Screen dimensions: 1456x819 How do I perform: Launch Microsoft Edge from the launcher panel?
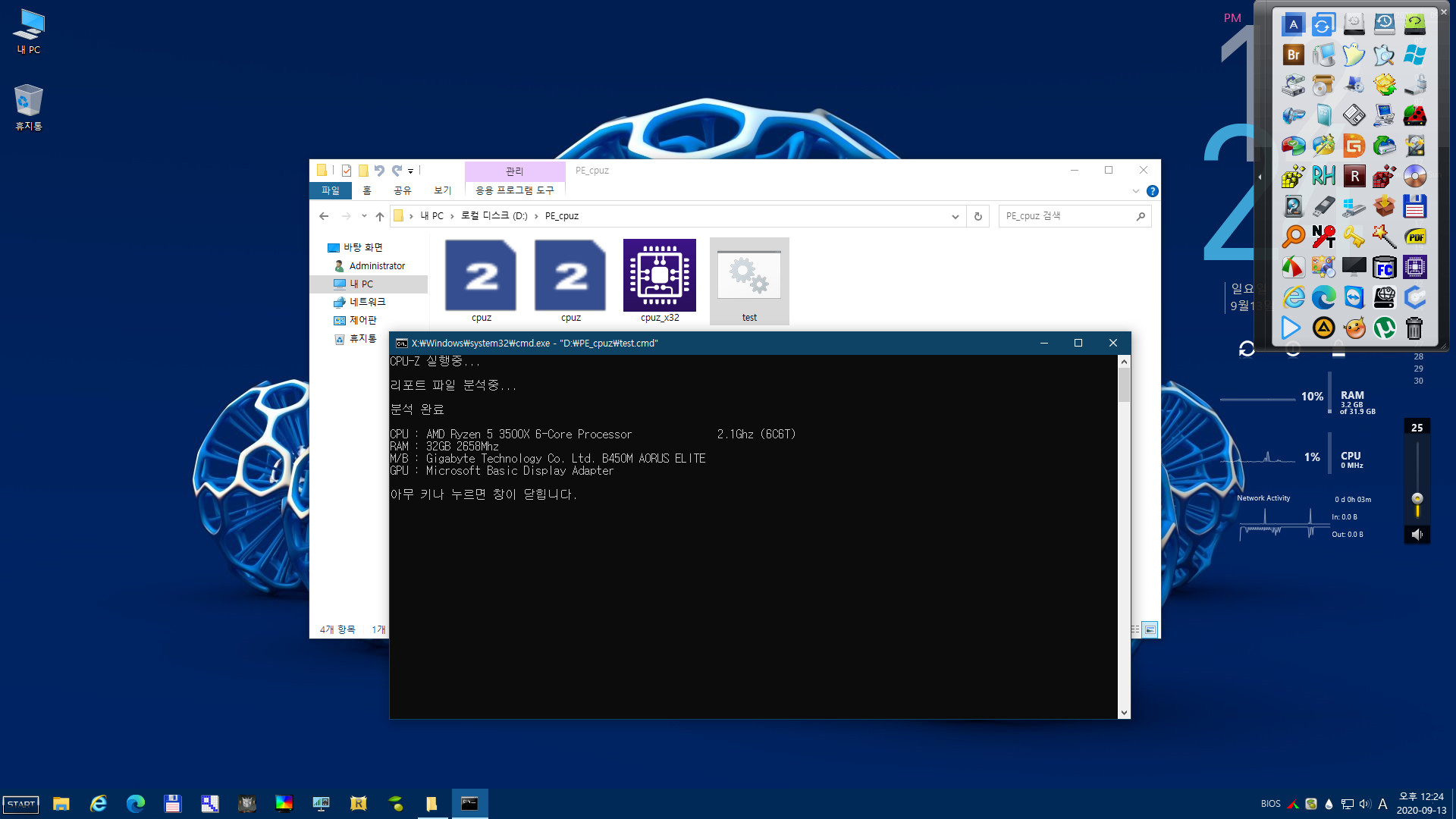[x=1323, y=297]
